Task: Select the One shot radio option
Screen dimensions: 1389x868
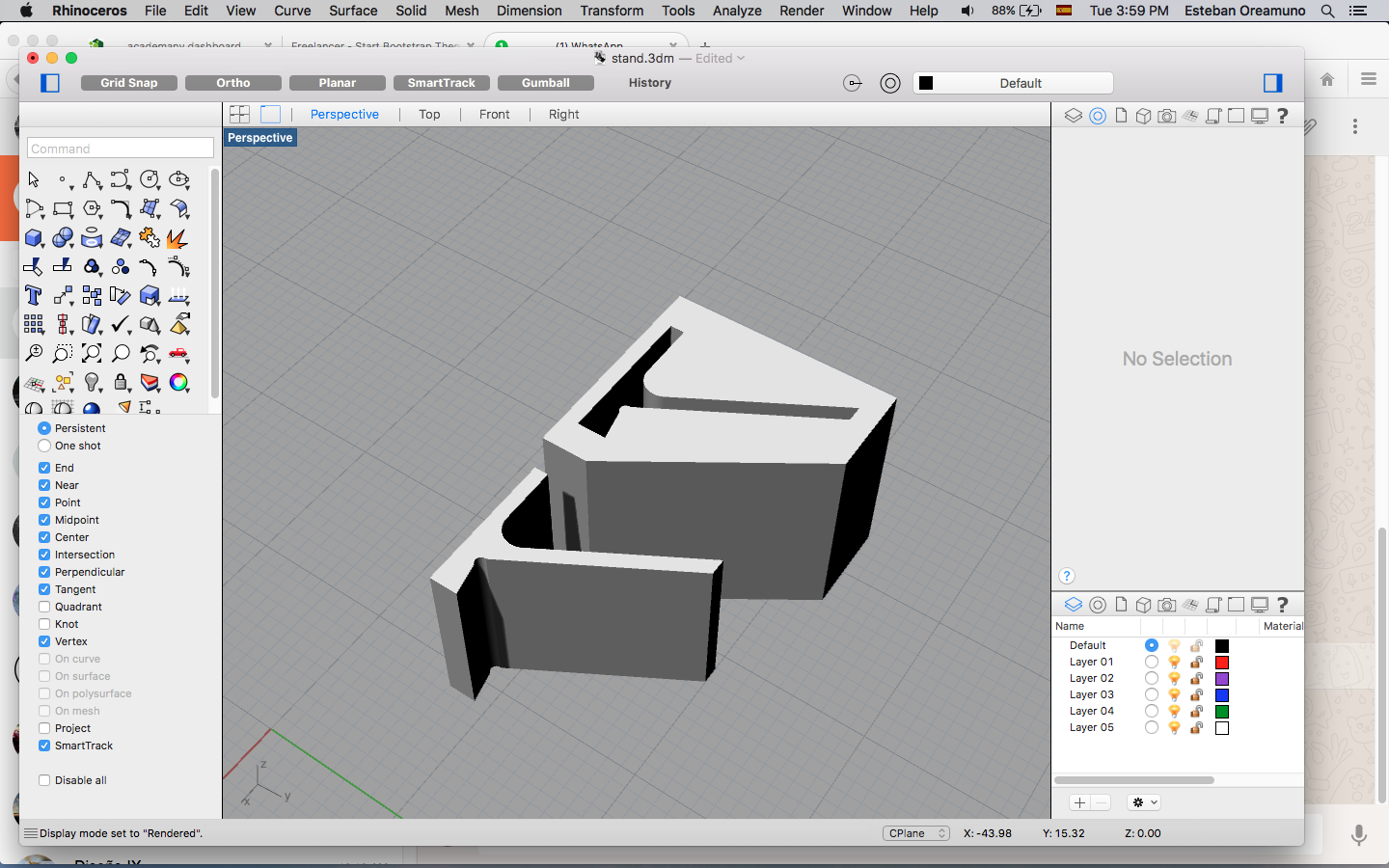Action: (44, 446)
